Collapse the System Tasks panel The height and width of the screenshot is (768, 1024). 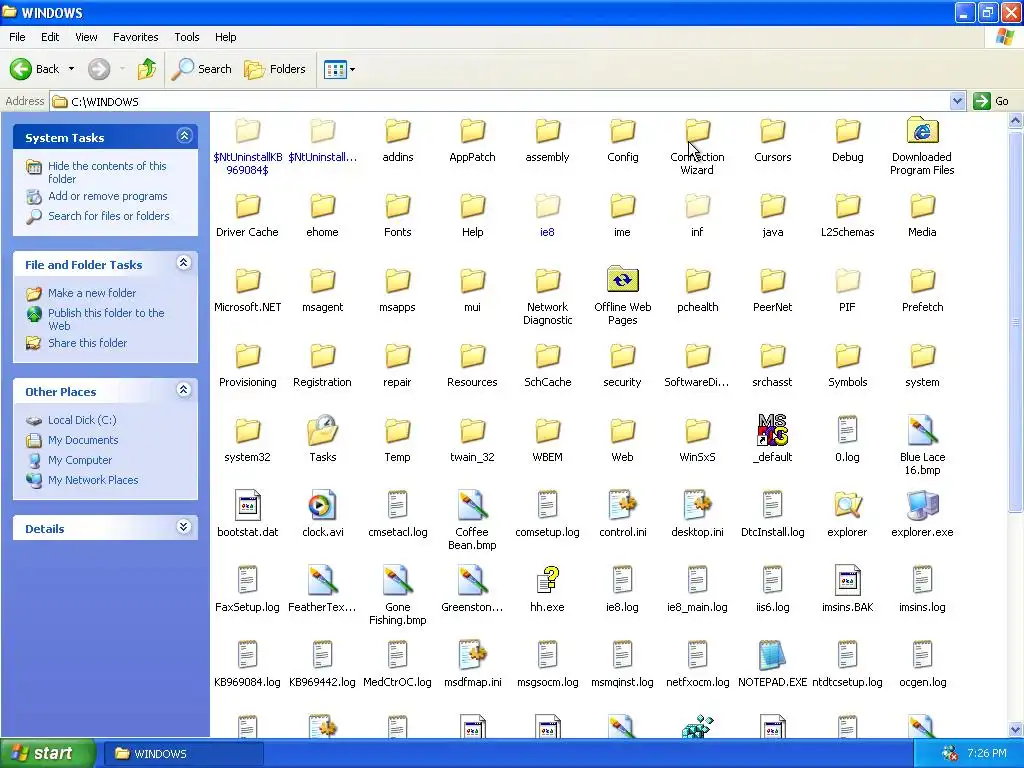click(x=184, y=136)
